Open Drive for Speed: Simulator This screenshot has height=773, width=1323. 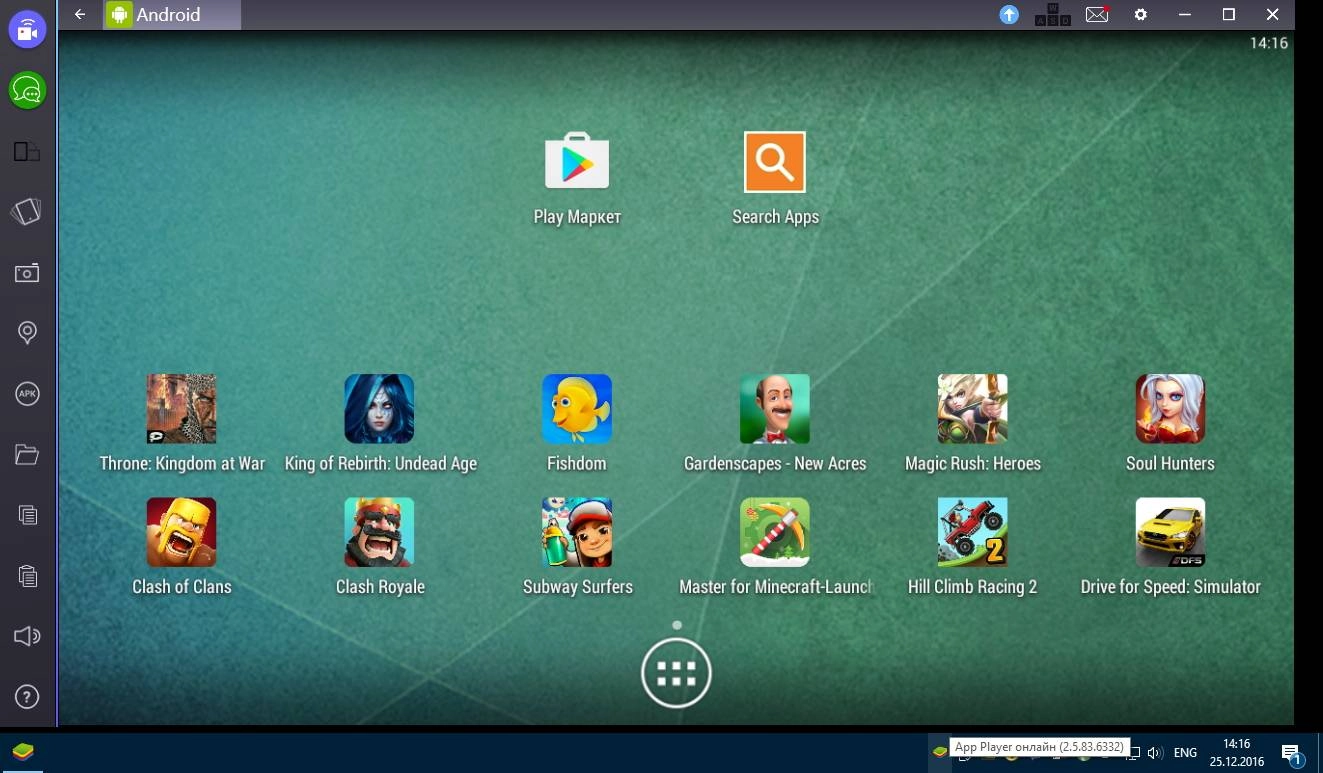coord(1170,532)
